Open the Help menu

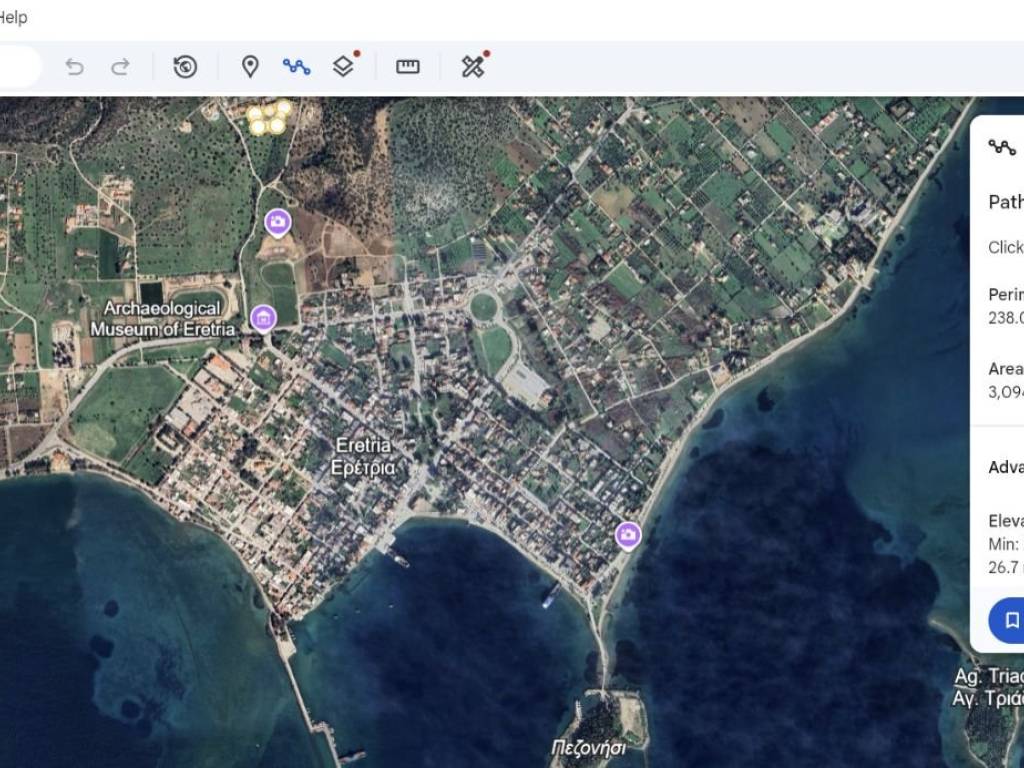pyautogui.click(x=13, y=18)
